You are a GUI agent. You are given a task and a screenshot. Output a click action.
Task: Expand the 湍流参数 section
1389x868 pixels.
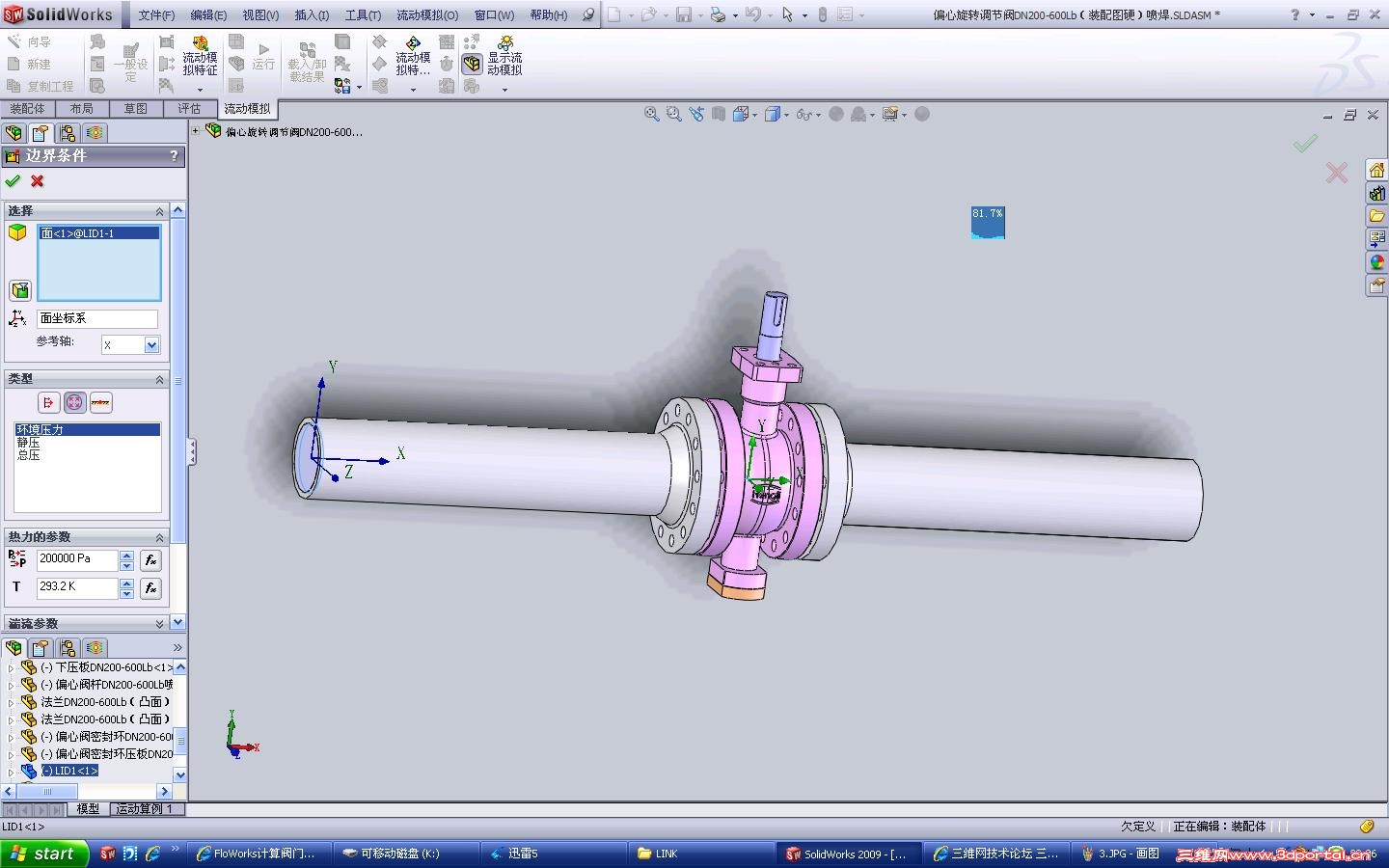(x=160, y=624)
